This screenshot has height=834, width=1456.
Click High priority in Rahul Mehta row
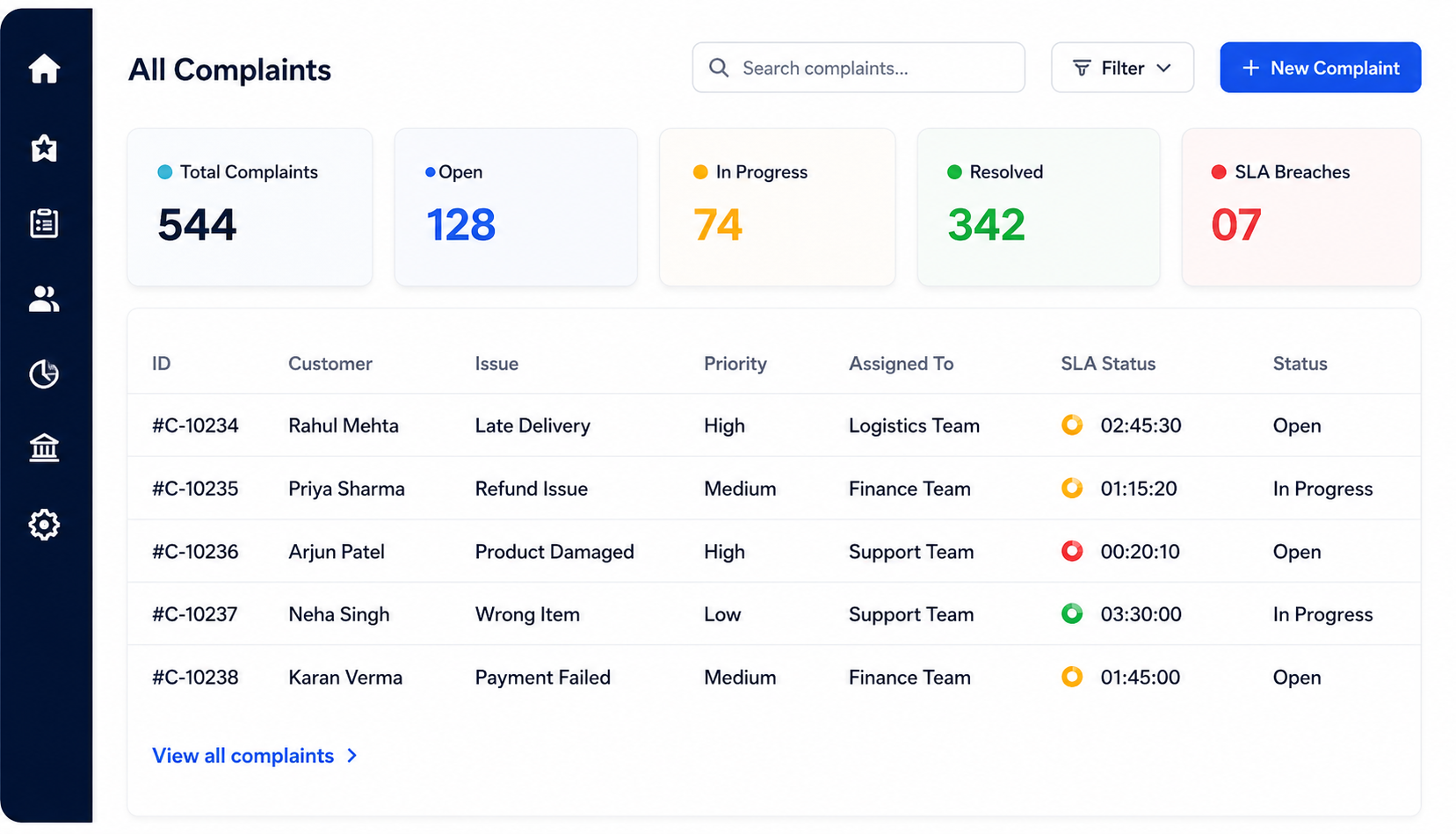[x=724, y=425]
